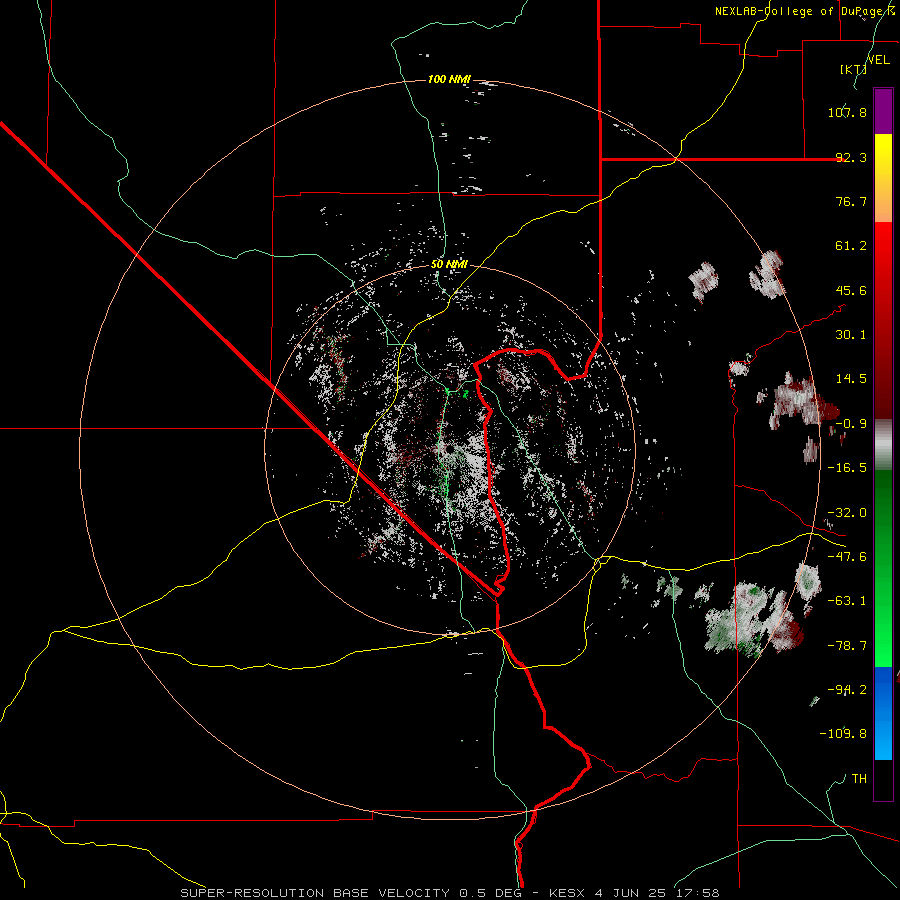Click the NEXLAB-College of DuPage label
The image size is (900, 900).
tap(804, 11)
